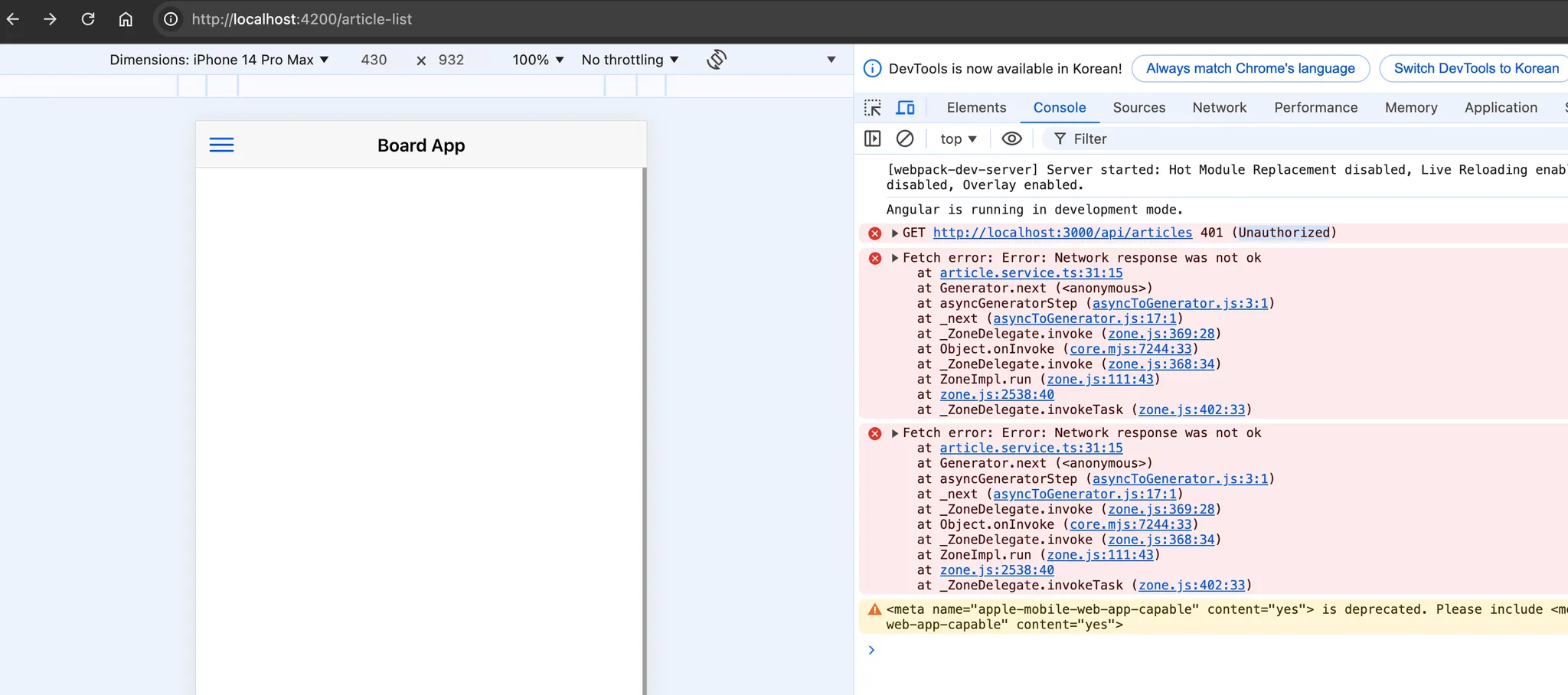Click the info icon in the DevTools language banner
This screenshot has width=1568, height=695.
click(872, 68)
